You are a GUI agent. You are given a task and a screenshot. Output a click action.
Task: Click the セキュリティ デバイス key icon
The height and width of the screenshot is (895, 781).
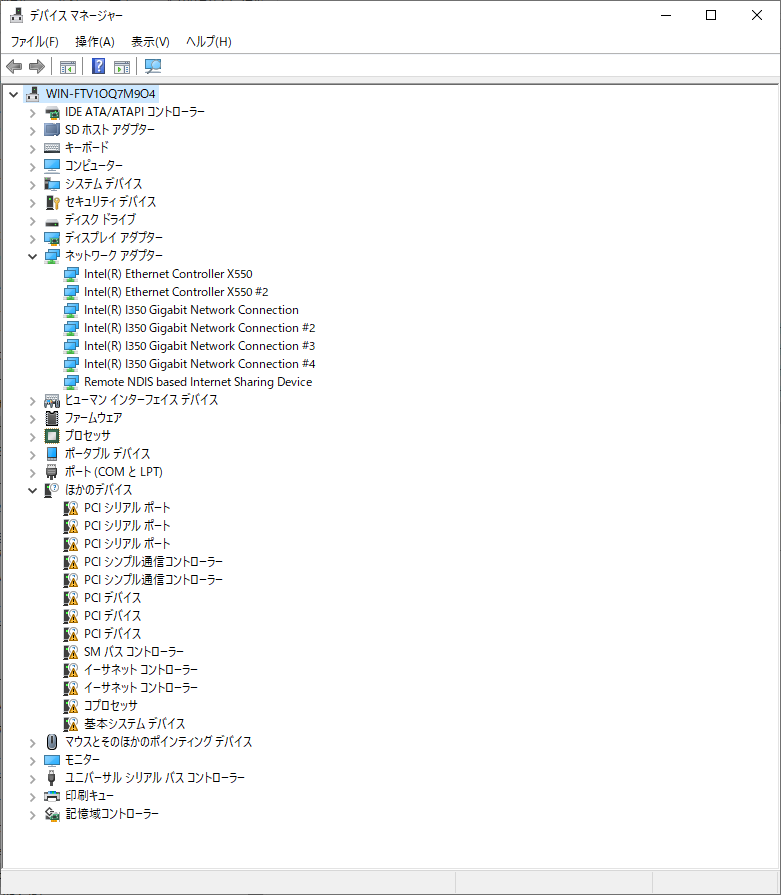tap(52, 202)
